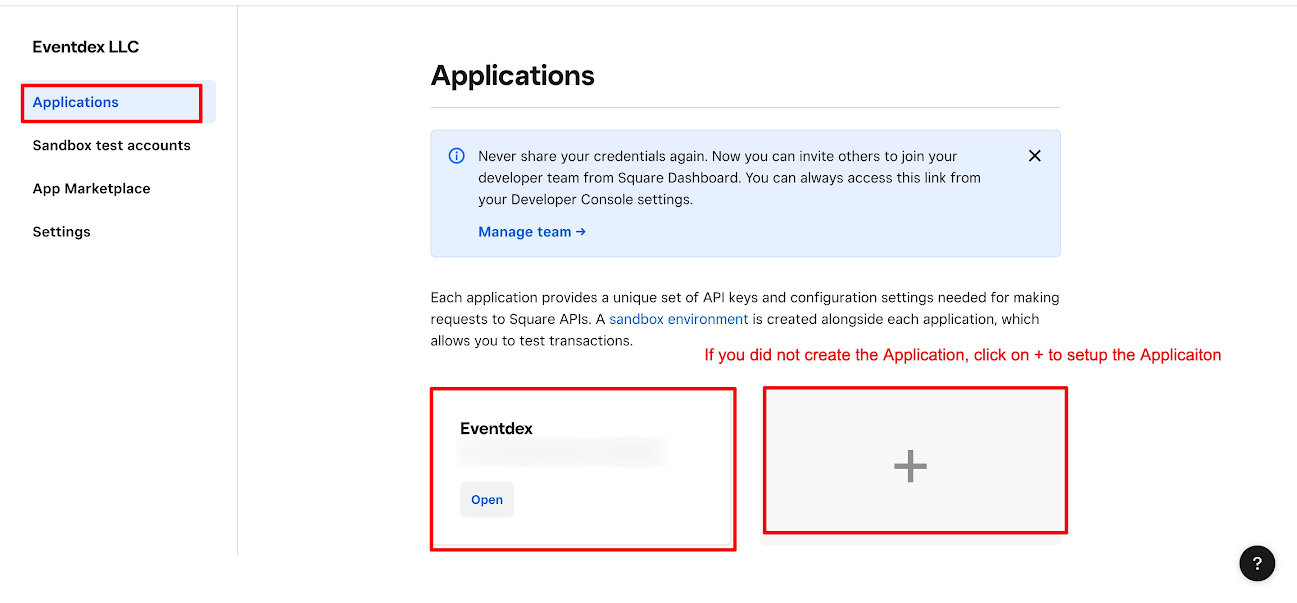Click empty space in the Eventdex card
This screenshot has height=603, width=1297.
pyautogui.click(x=640, y=500)
